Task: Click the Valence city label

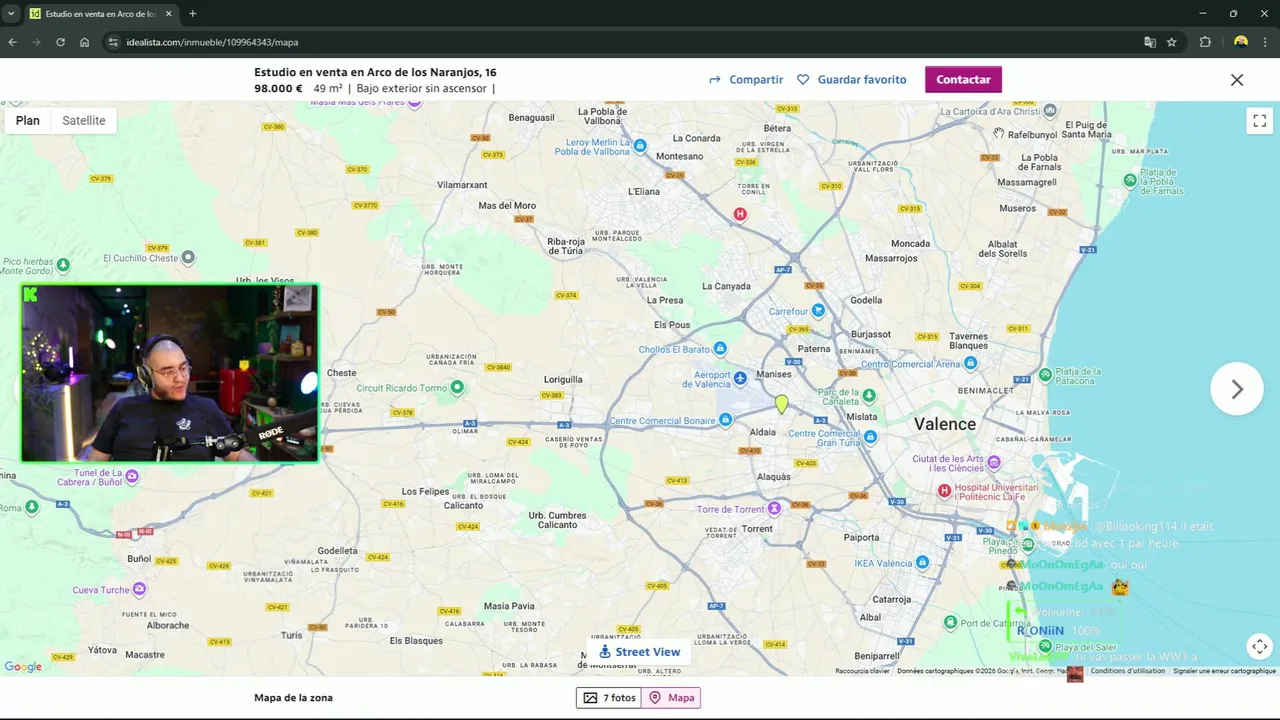Action: pos(944,424)
